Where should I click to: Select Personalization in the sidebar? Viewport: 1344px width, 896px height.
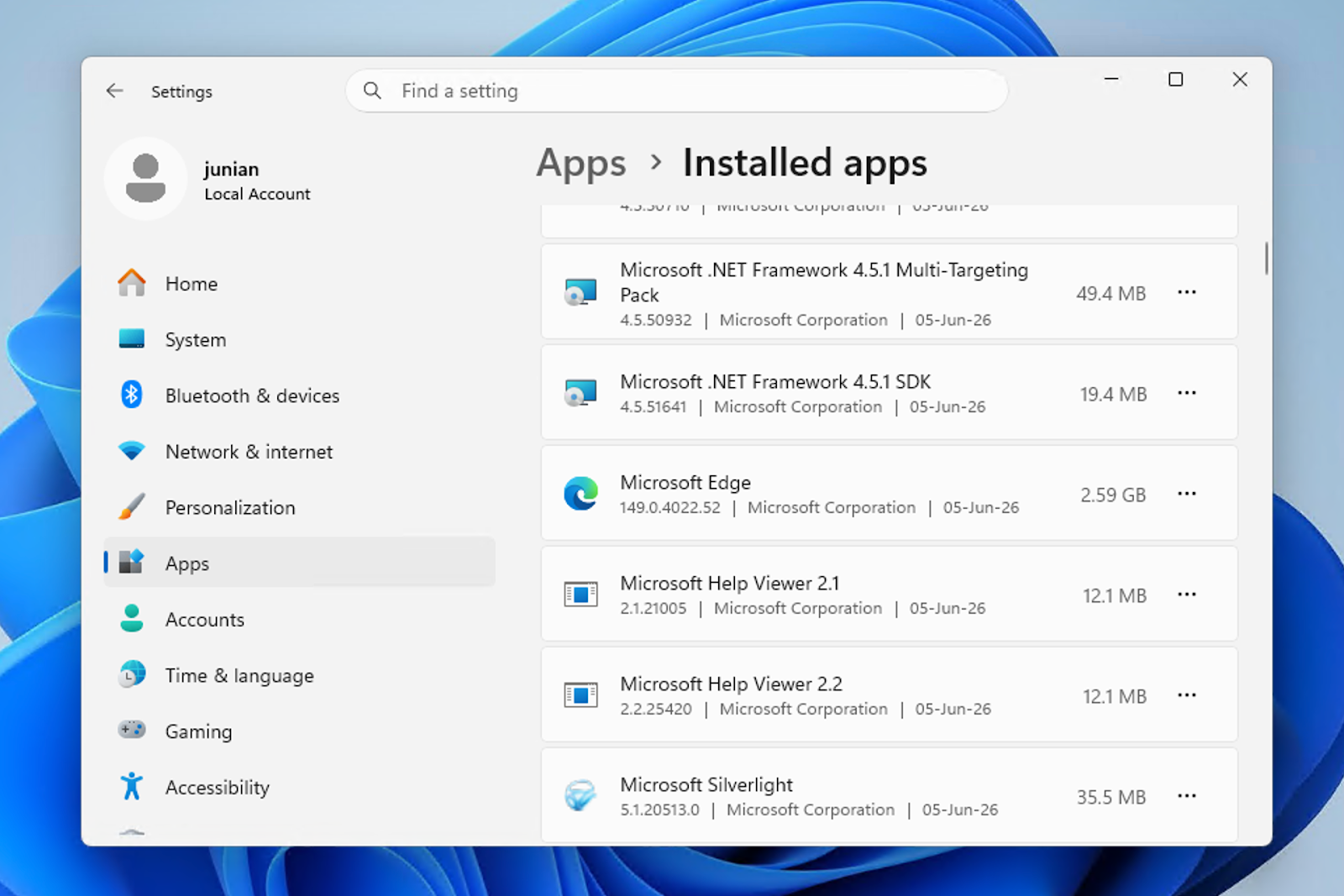[x=299, y=508]
